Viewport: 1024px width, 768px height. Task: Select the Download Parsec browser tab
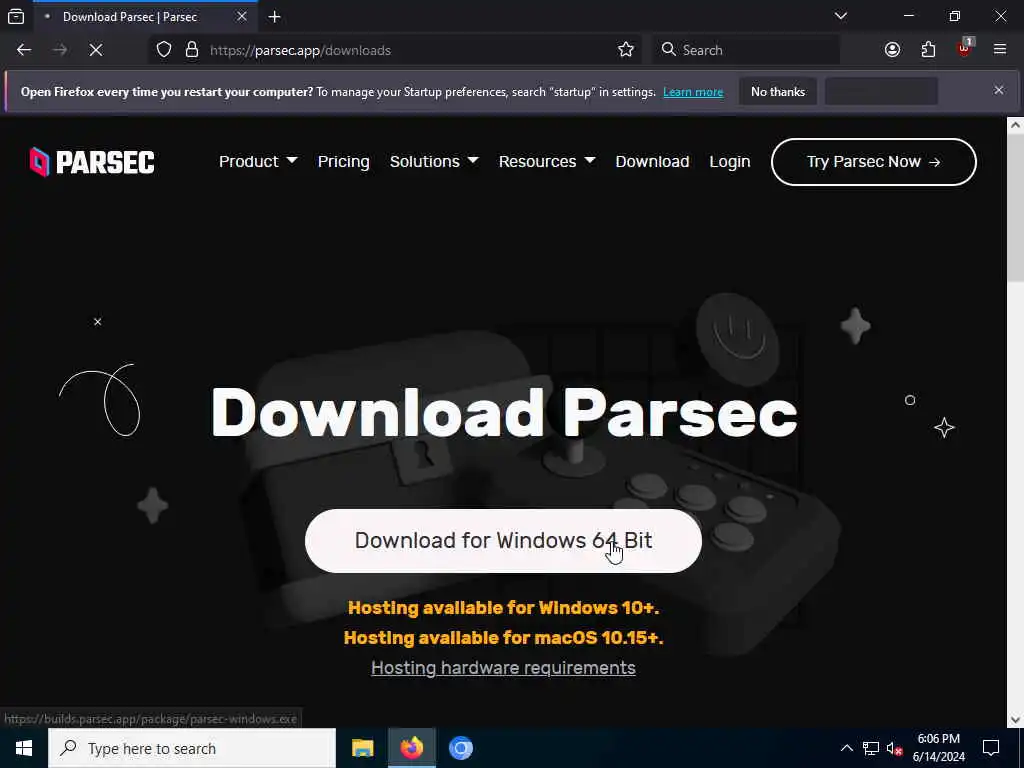point(144,16)
